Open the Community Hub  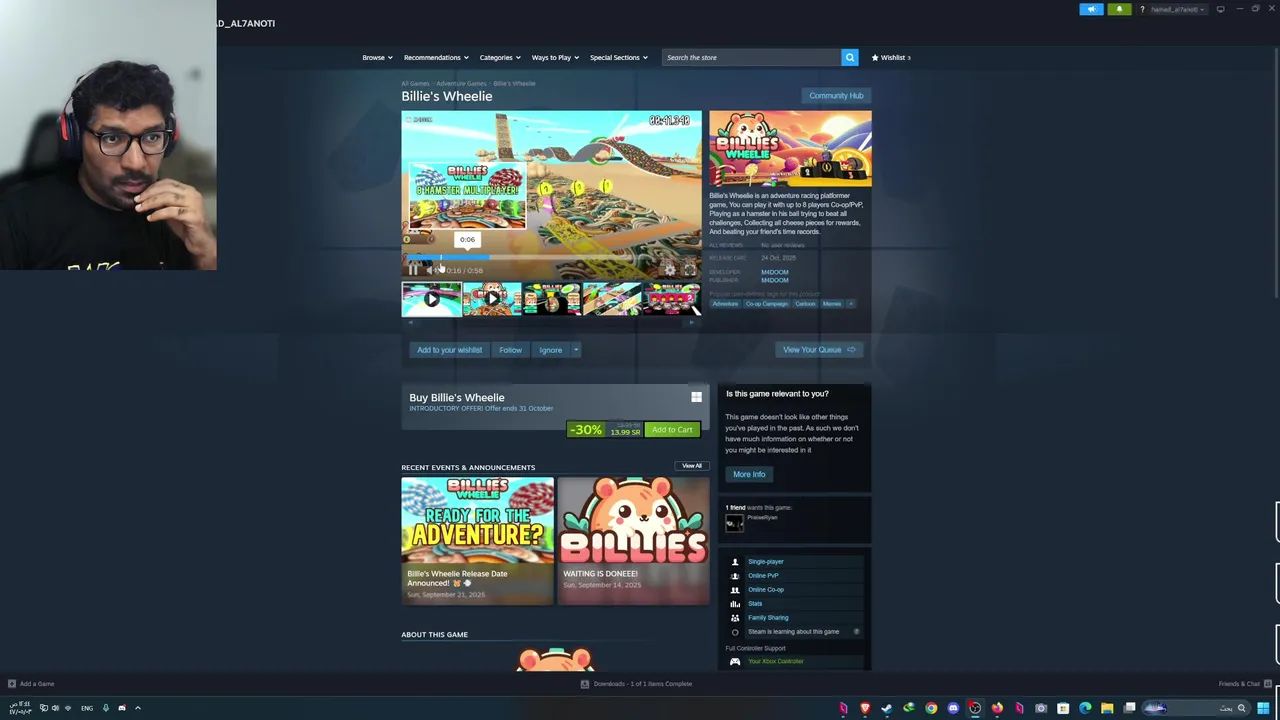coord(836,95)
